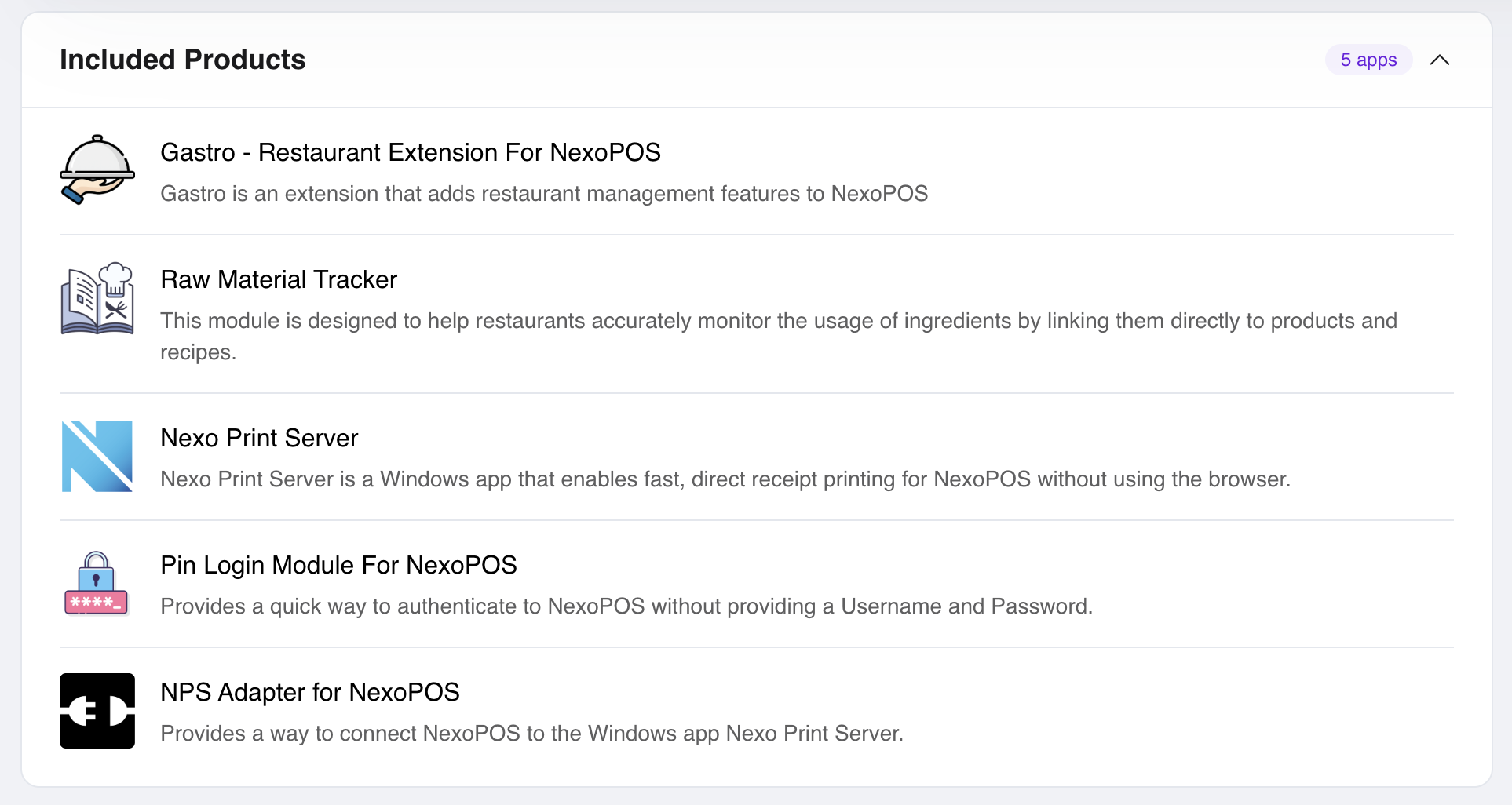Click the 5 apps badge
Screen dimensions: 1512x805
tap(1368, 60)
